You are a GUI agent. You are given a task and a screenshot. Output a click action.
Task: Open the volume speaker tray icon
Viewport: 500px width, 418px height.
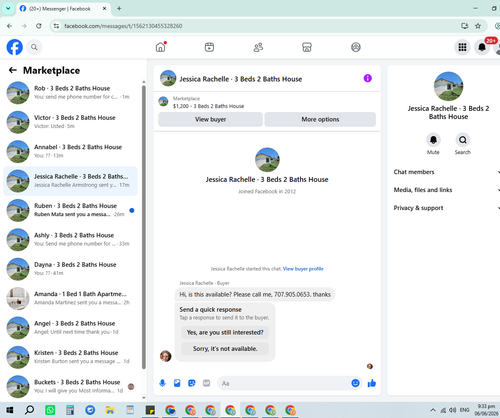tap(453, 410)
